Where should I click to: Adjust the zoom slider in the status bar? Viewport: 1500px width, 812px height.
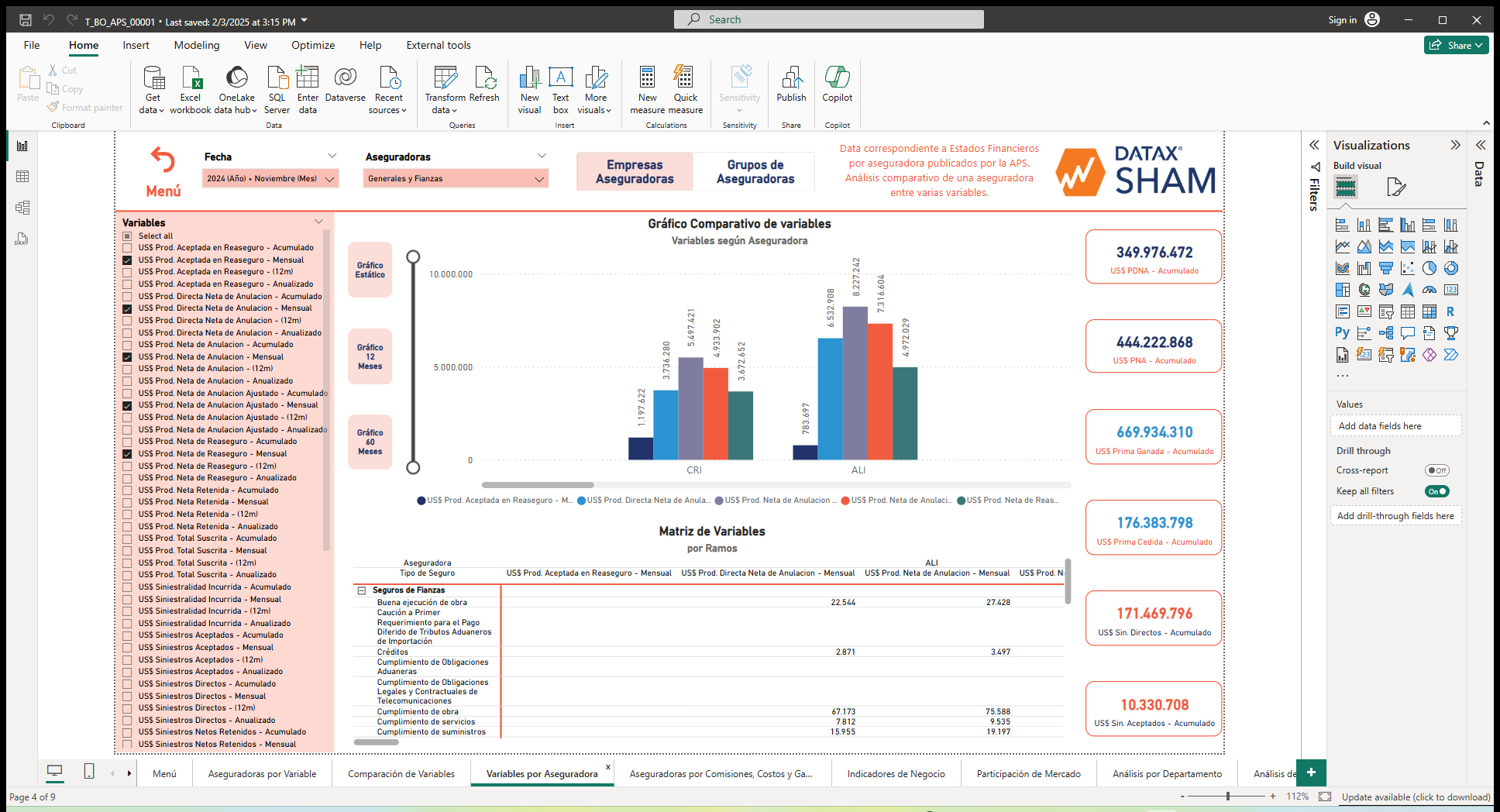click(1228, 796)
